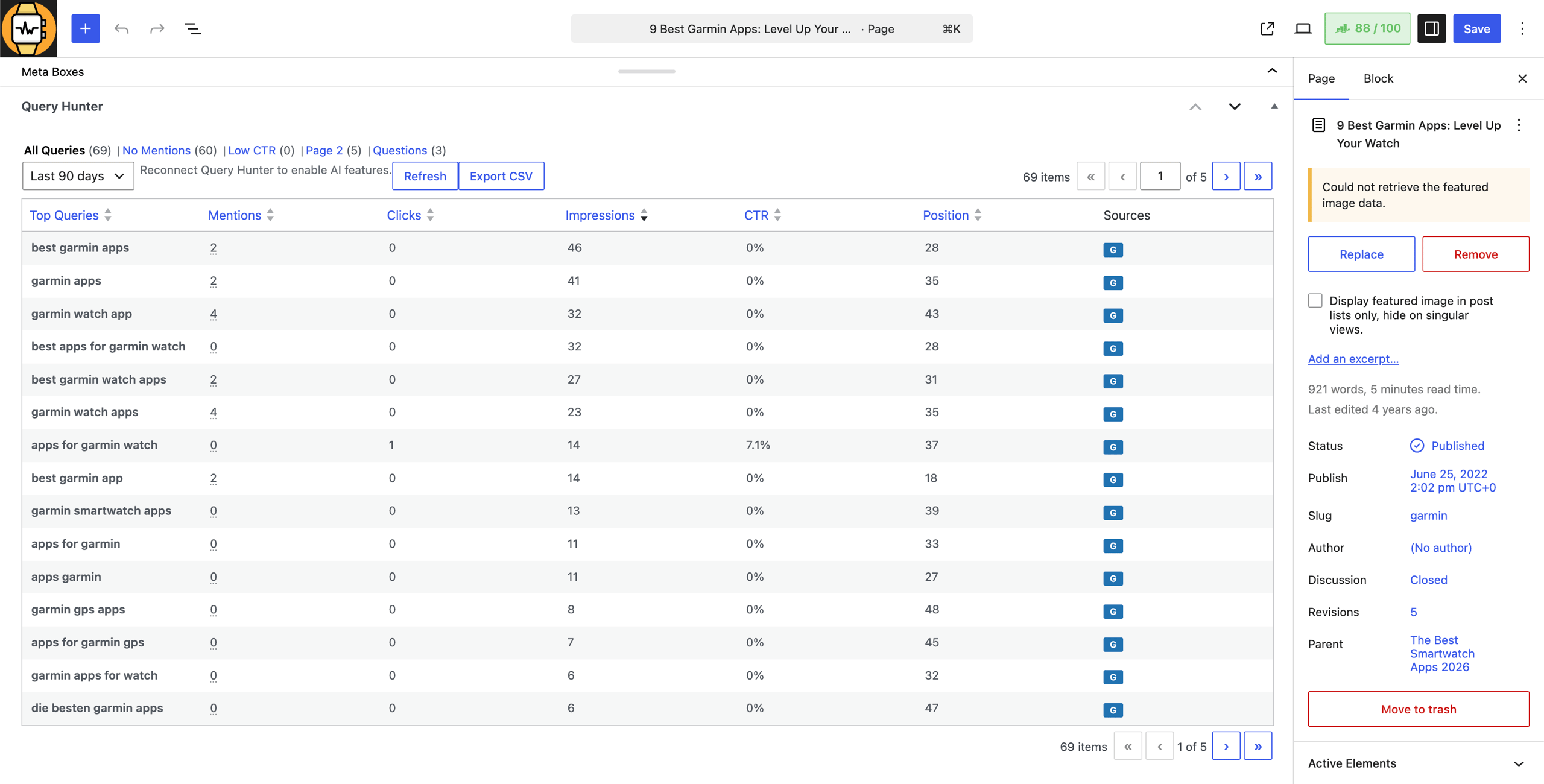The width and height of the screenshot is (1544, 784).
Task: Filter by Questions queries
Action: pos(399,150)
